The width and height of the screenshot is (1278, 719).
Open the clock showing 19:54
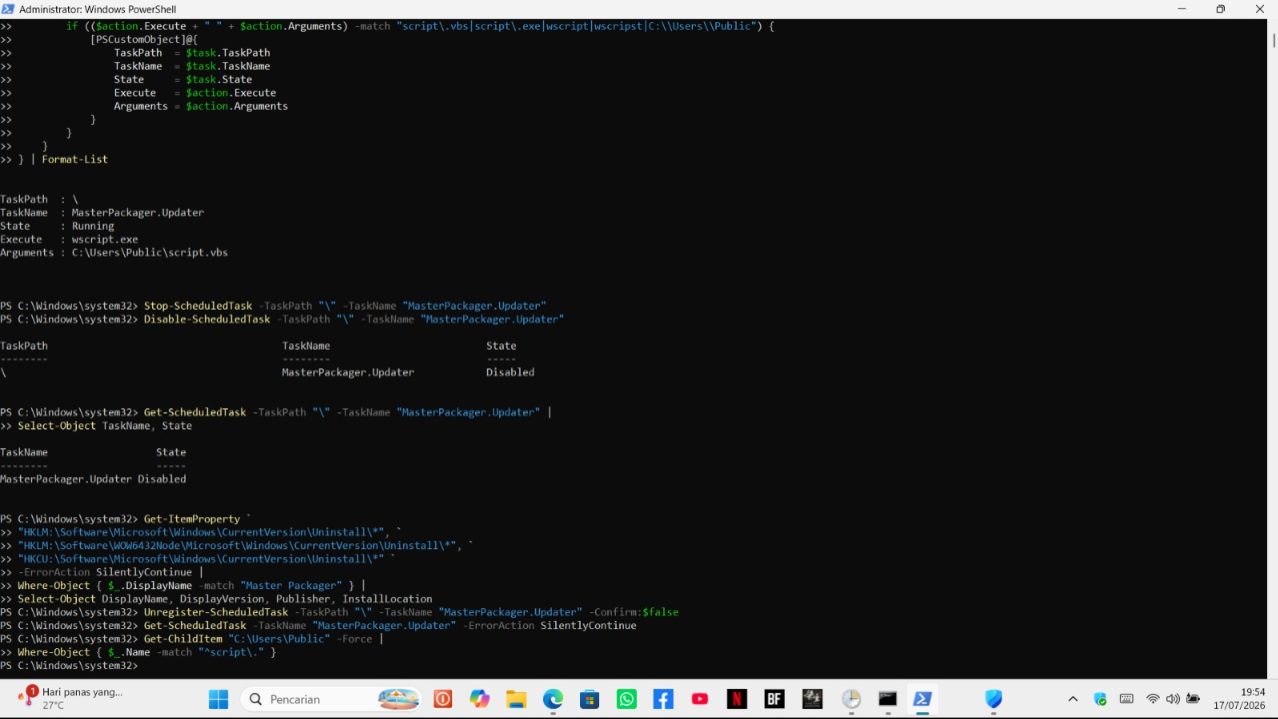(1240, 698)
